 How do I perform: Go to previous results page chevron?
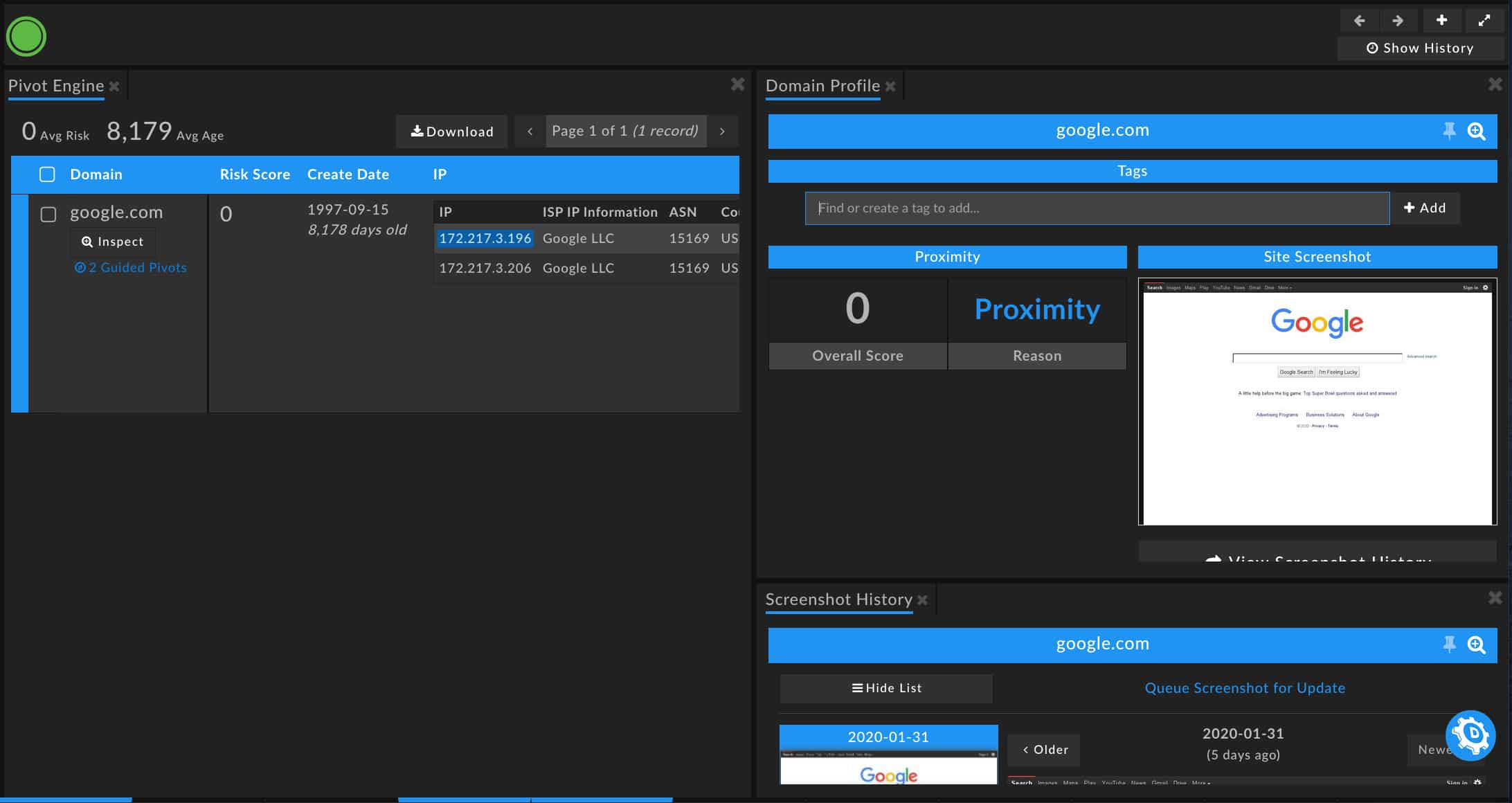[x=530, y=132]
